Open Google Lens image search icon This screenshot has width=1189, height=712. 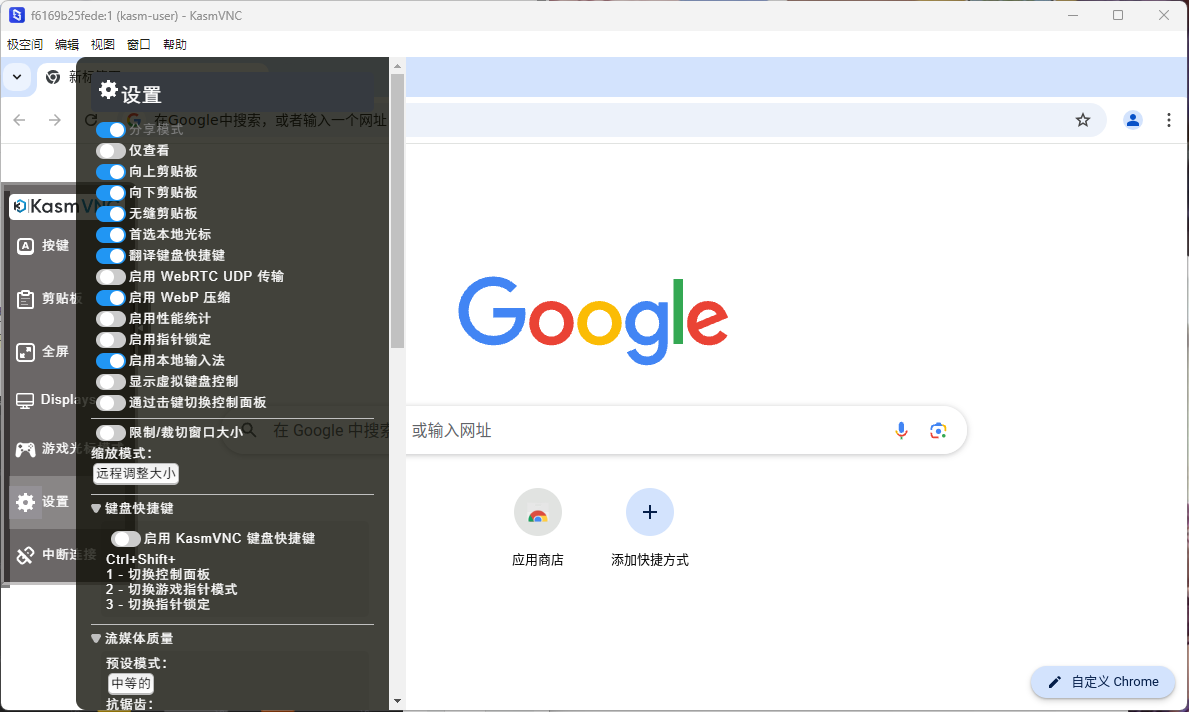938,431
